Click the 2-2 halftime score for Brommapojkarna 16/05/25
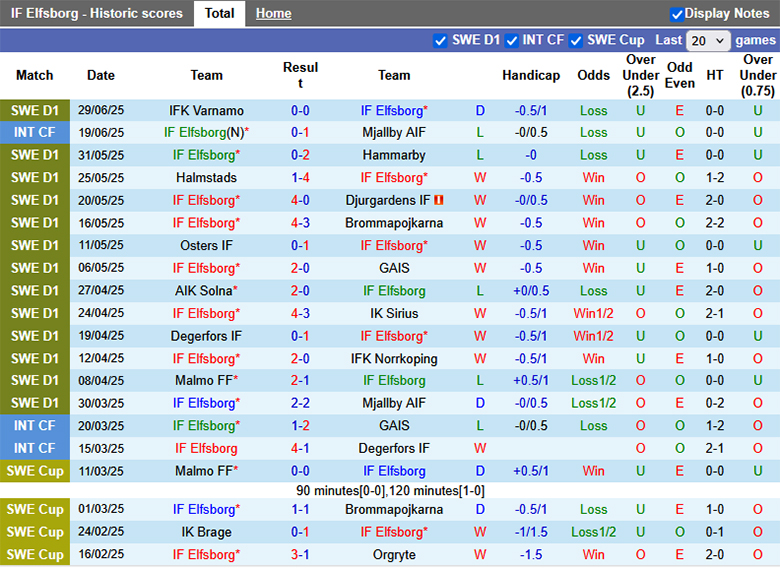This screenshot has width=780, height=568. click(715, 223)
